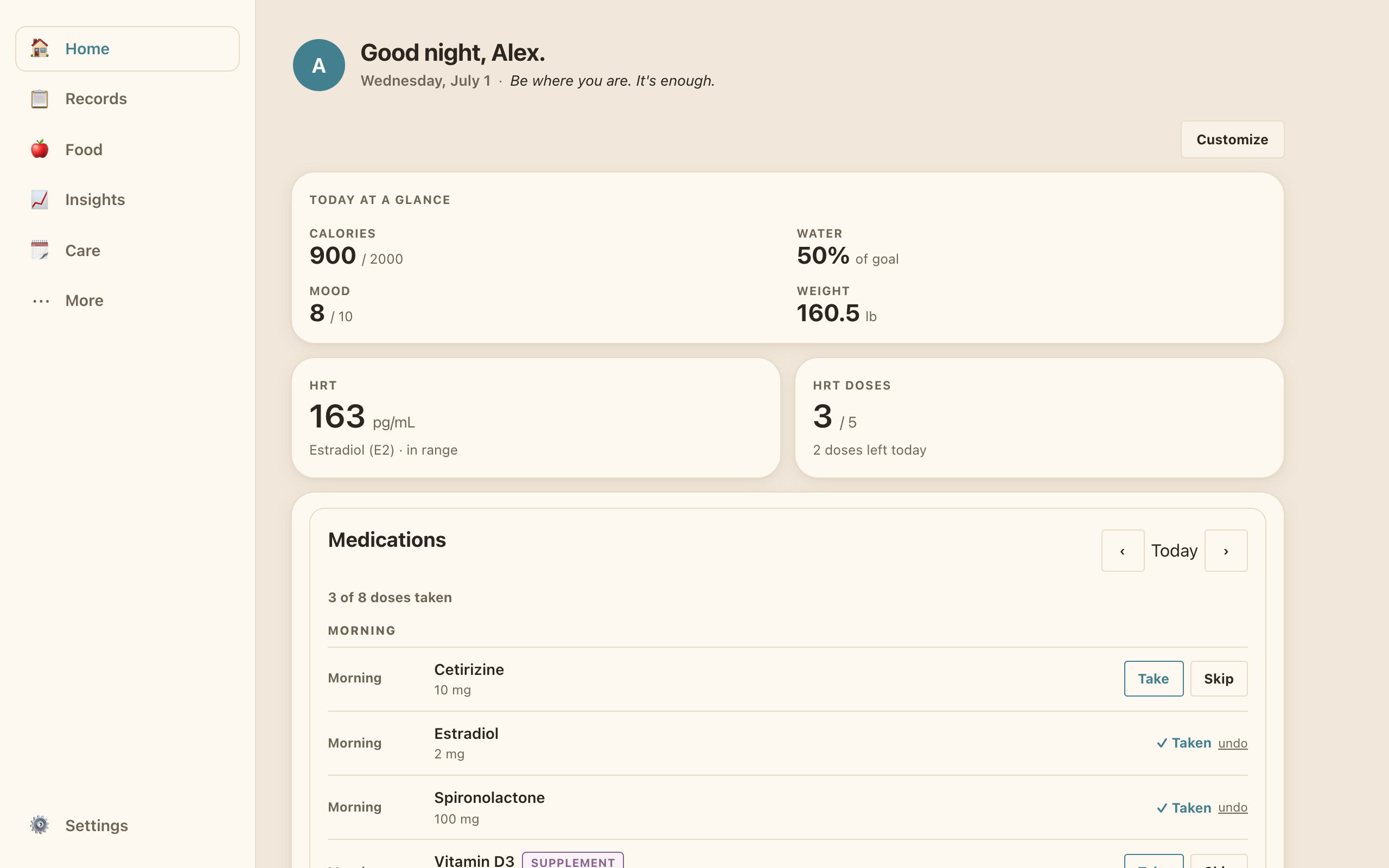Click the 'Be where you are' quote
The width and height of the screenshot is (1389, 868).
(x=613, y=81)
